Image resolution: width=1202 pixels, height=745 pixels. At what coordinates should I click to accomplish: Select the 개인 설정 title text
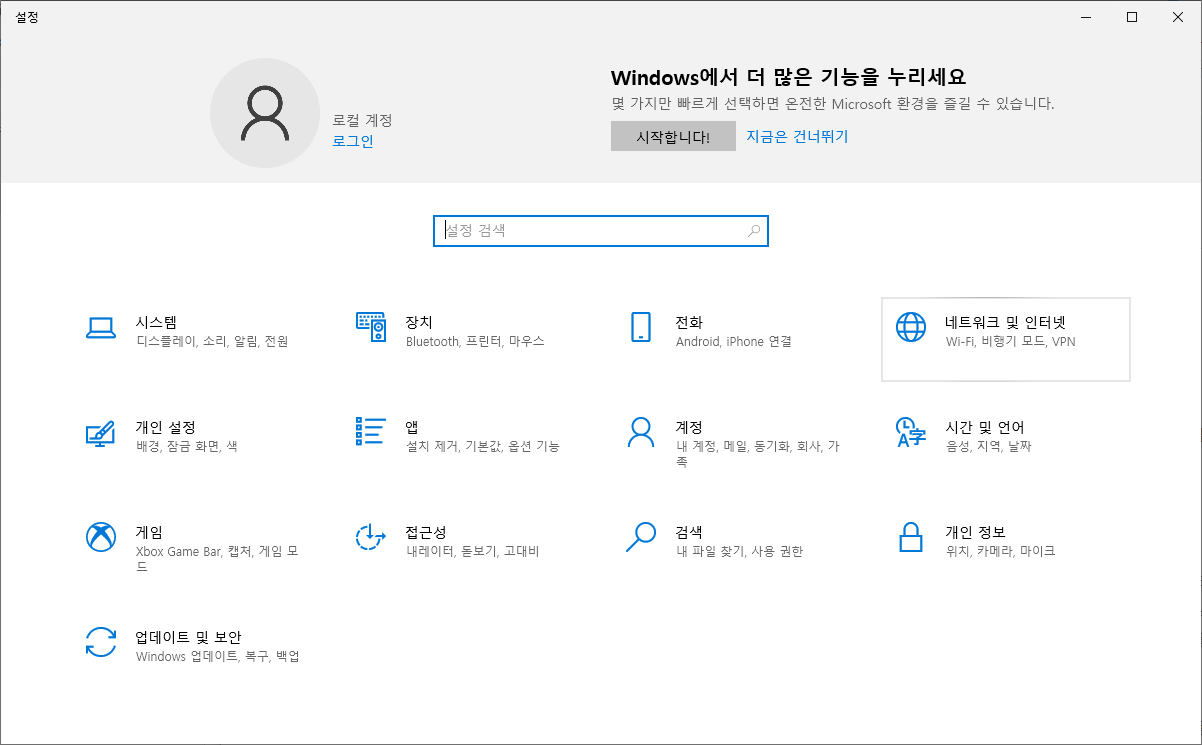tap(165, 427)
